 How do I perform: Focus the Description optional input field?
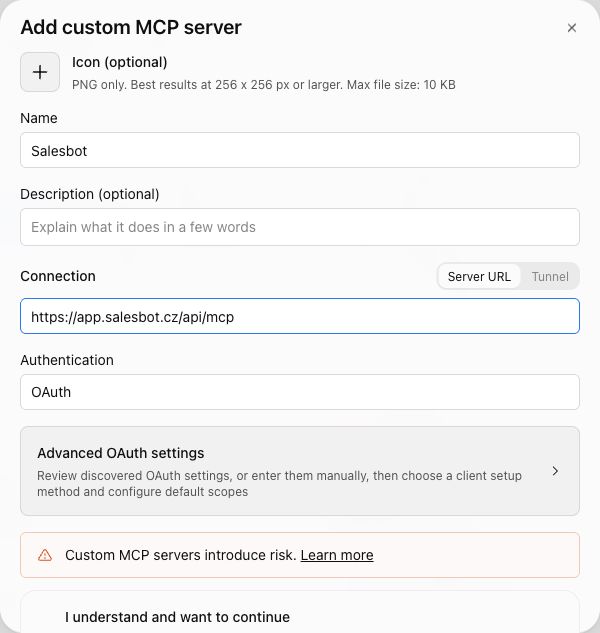(300, 227)
